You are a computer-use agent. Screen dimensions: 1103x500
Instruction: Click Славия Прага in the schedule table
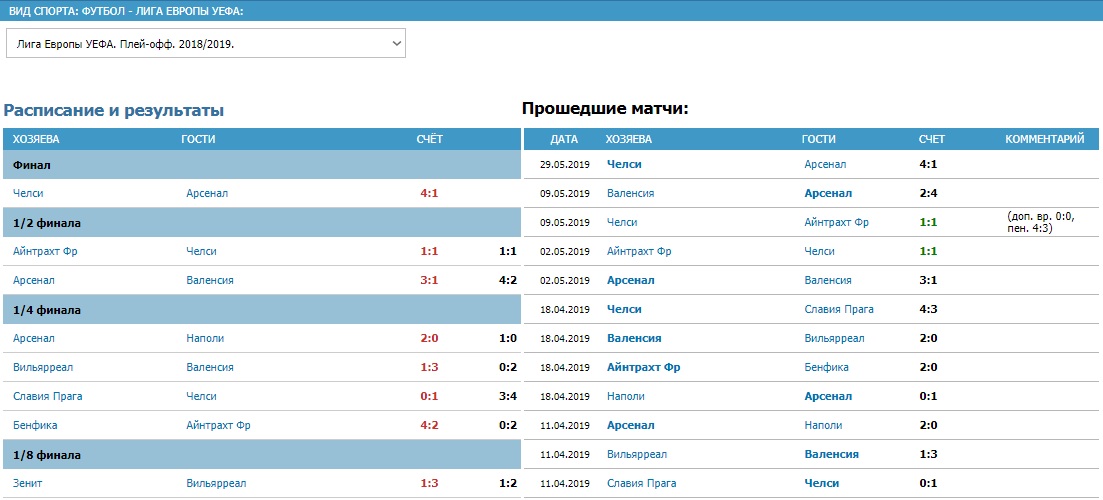point(48,396)
